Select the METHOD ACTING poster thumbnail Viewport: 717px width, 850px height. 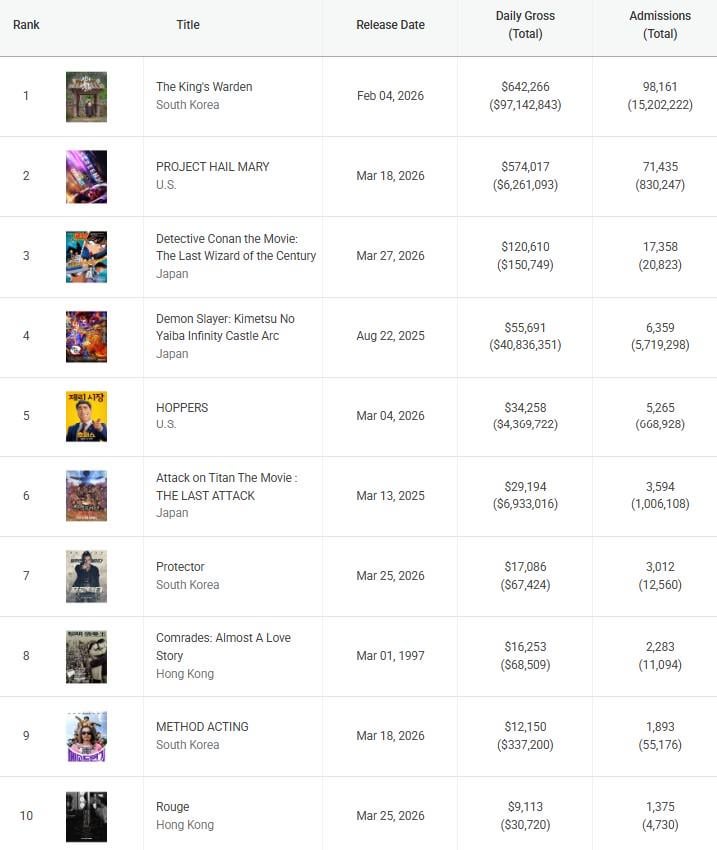(86, 736)
